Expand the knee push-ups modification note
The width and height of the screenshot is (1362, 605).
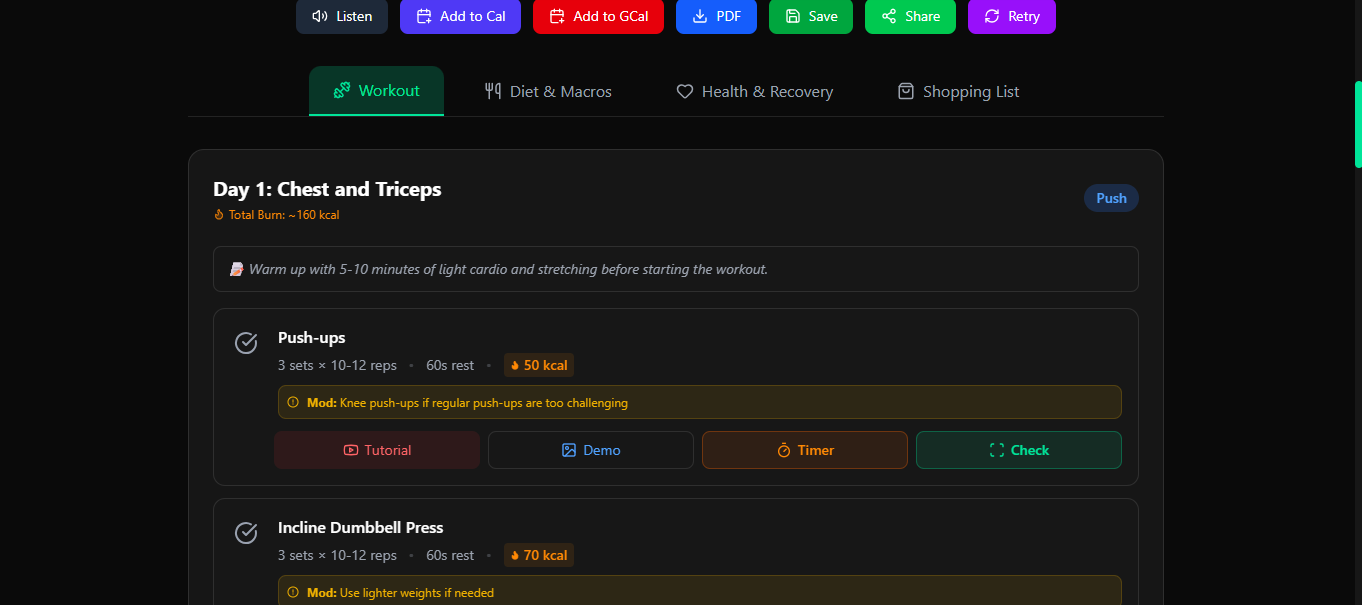[699, 402]
